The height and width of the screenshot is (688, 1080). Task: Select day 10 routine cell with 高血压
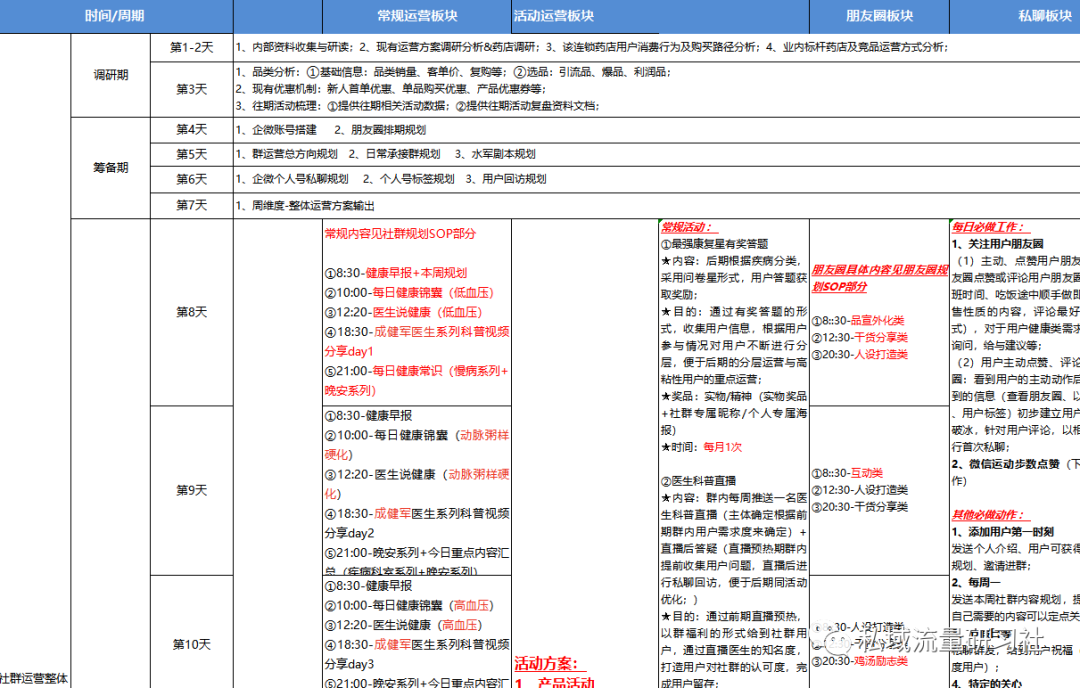pyautogui.click(x=417, y=632)
